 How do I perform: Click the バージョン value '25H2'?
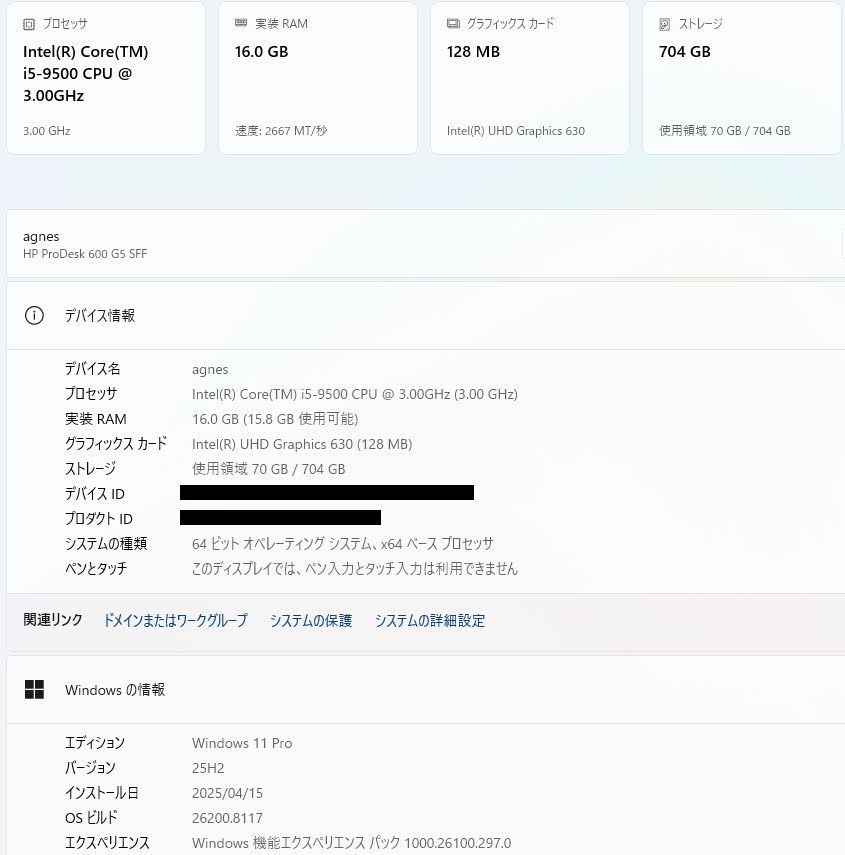208,768
